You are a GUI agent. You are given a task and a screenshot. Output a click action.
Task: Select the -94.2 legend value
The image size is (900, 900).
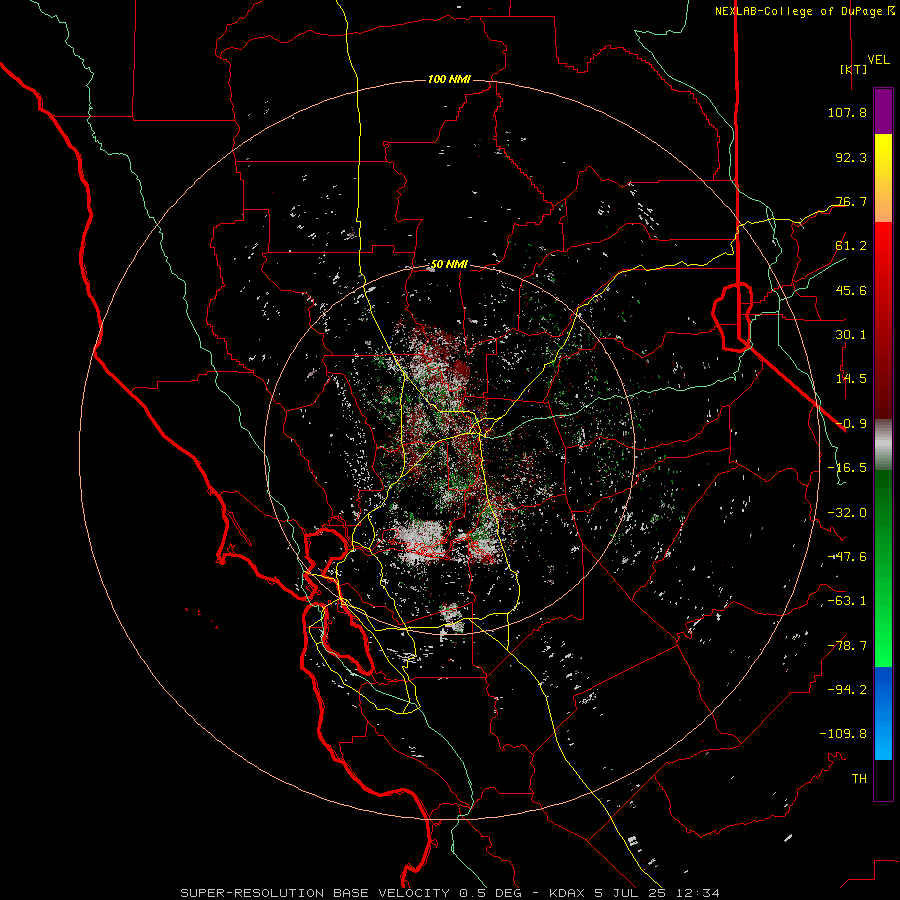coord(847,690)
